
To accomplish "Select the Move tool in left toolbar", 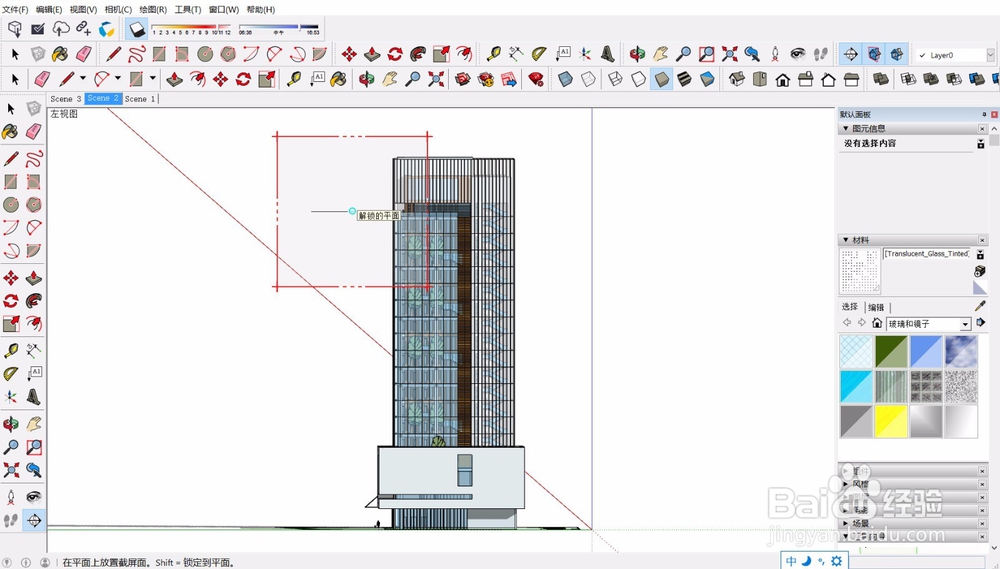I will (11, 277).
